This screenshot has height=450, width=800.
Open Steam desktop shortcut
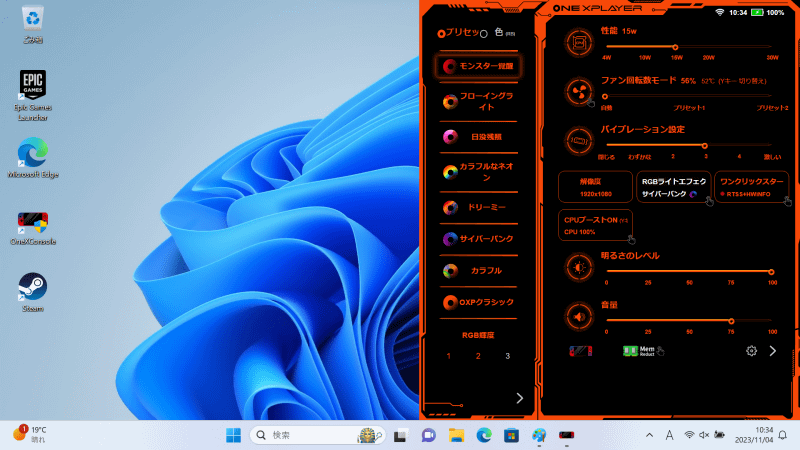pos(33,292)
